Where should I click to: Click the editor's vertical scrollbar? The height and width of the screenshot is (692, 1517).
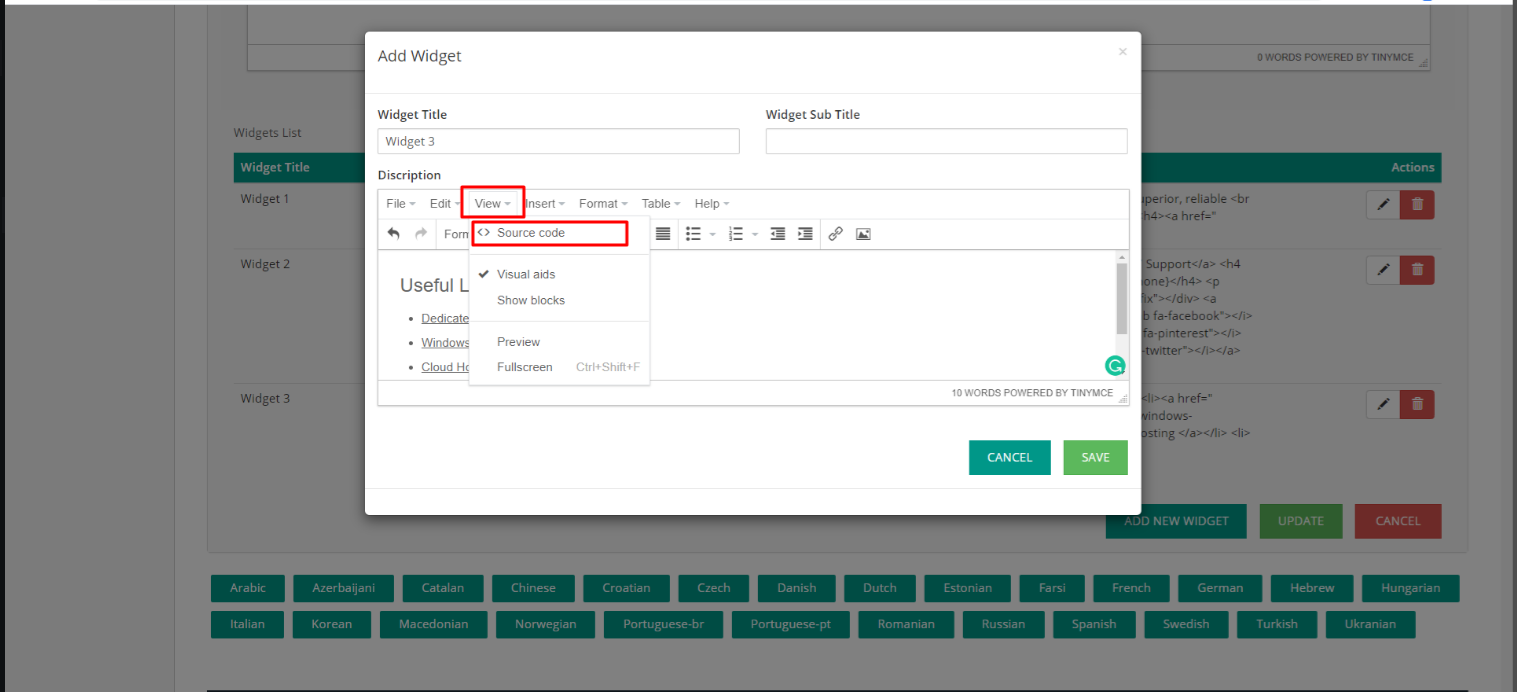coord(1122,300)
